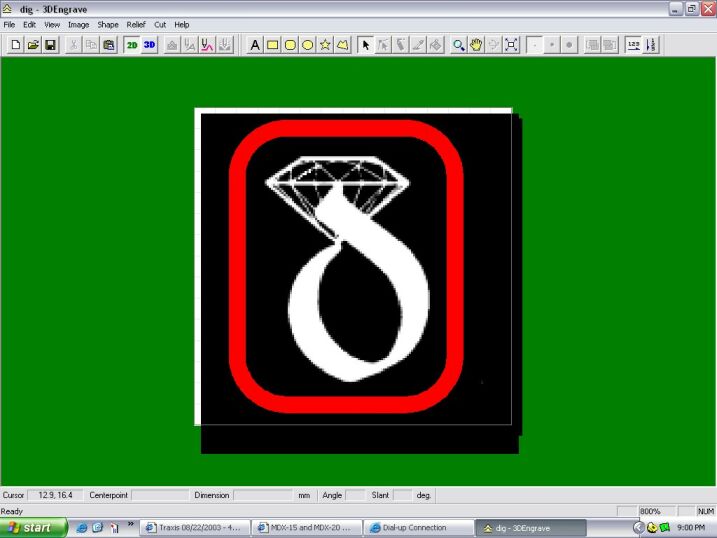The image size is (717, 538).
Task: Open the Shape menu
Action: point(107,24)
